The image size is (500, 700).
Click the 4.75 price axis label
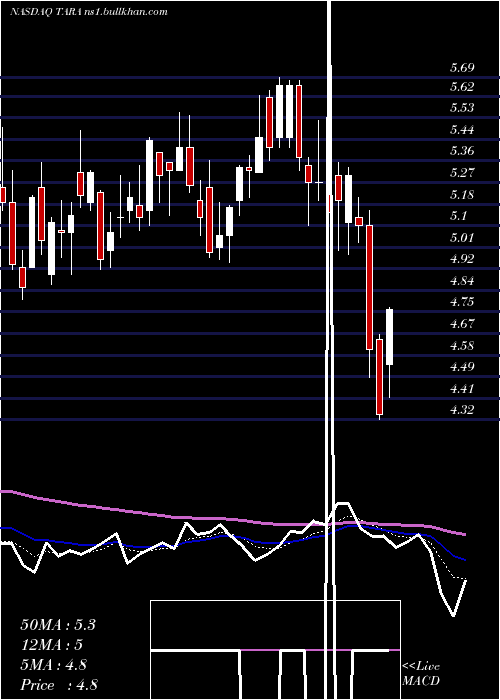(462, 302)
